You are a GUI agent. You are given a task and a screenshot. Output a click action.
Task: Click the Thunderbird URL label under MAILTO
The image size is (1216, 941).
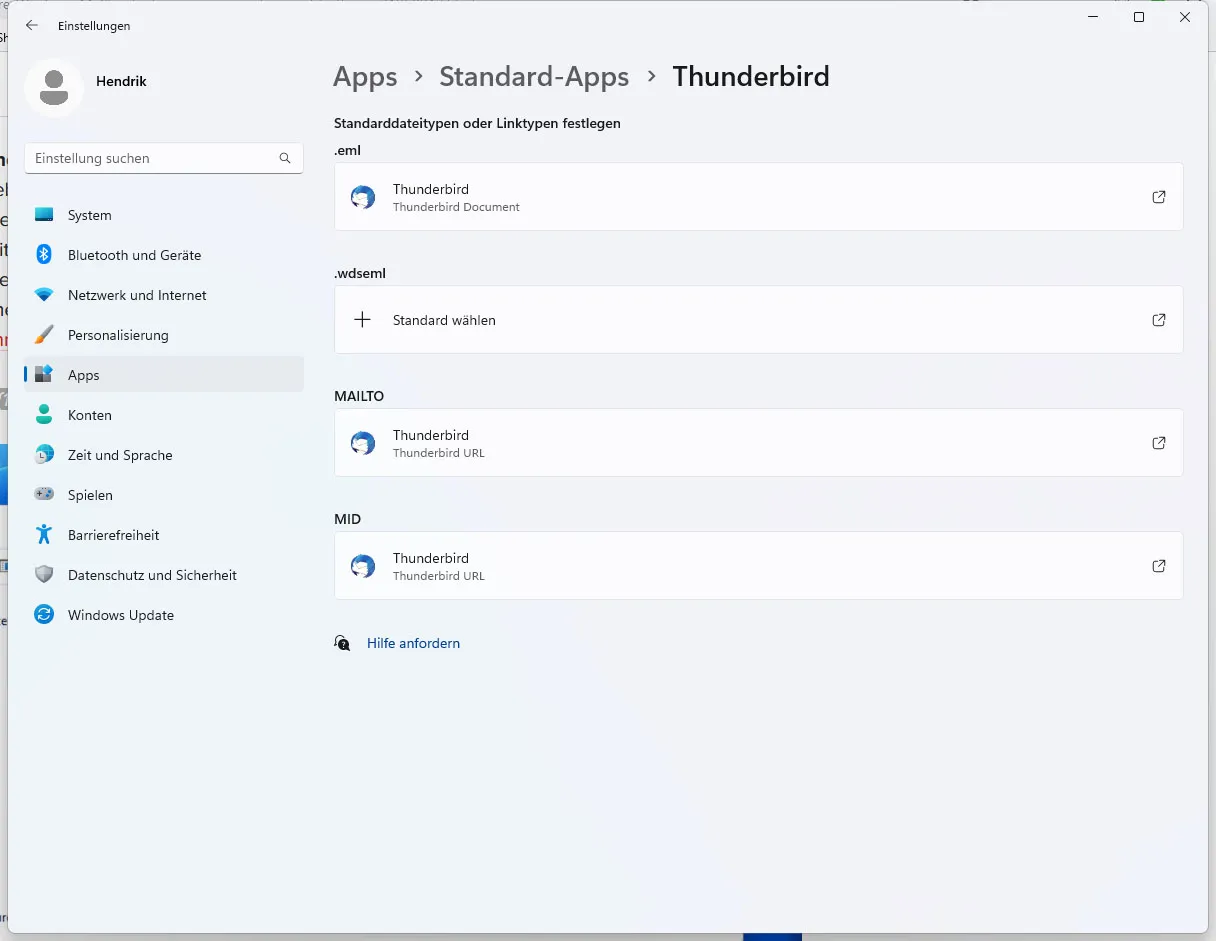coord(439,453)
